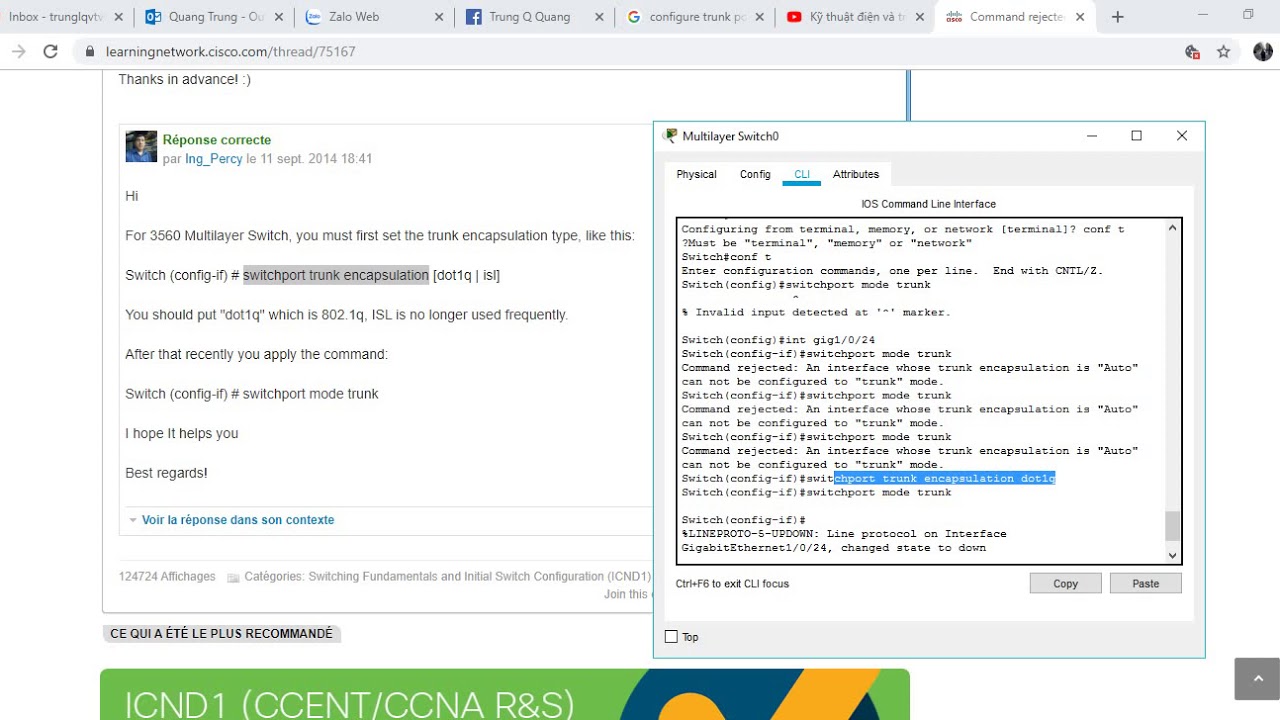
Task: Switch to the YouTube Kỹ thuật điện tab
Action: [x=850, y=17]
